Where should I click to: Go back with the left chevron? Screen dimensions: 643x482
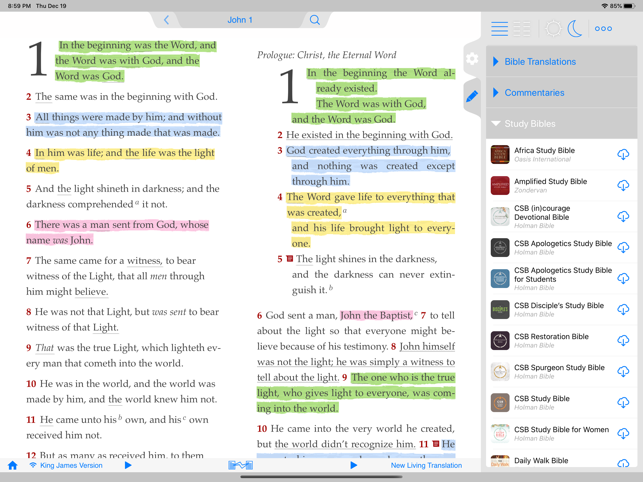(167, 20)
